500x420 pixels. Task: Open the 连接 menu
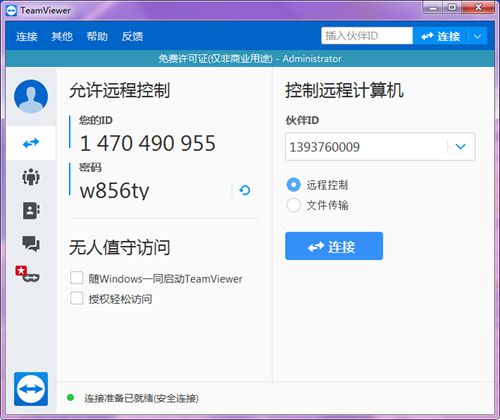point(27,36)
